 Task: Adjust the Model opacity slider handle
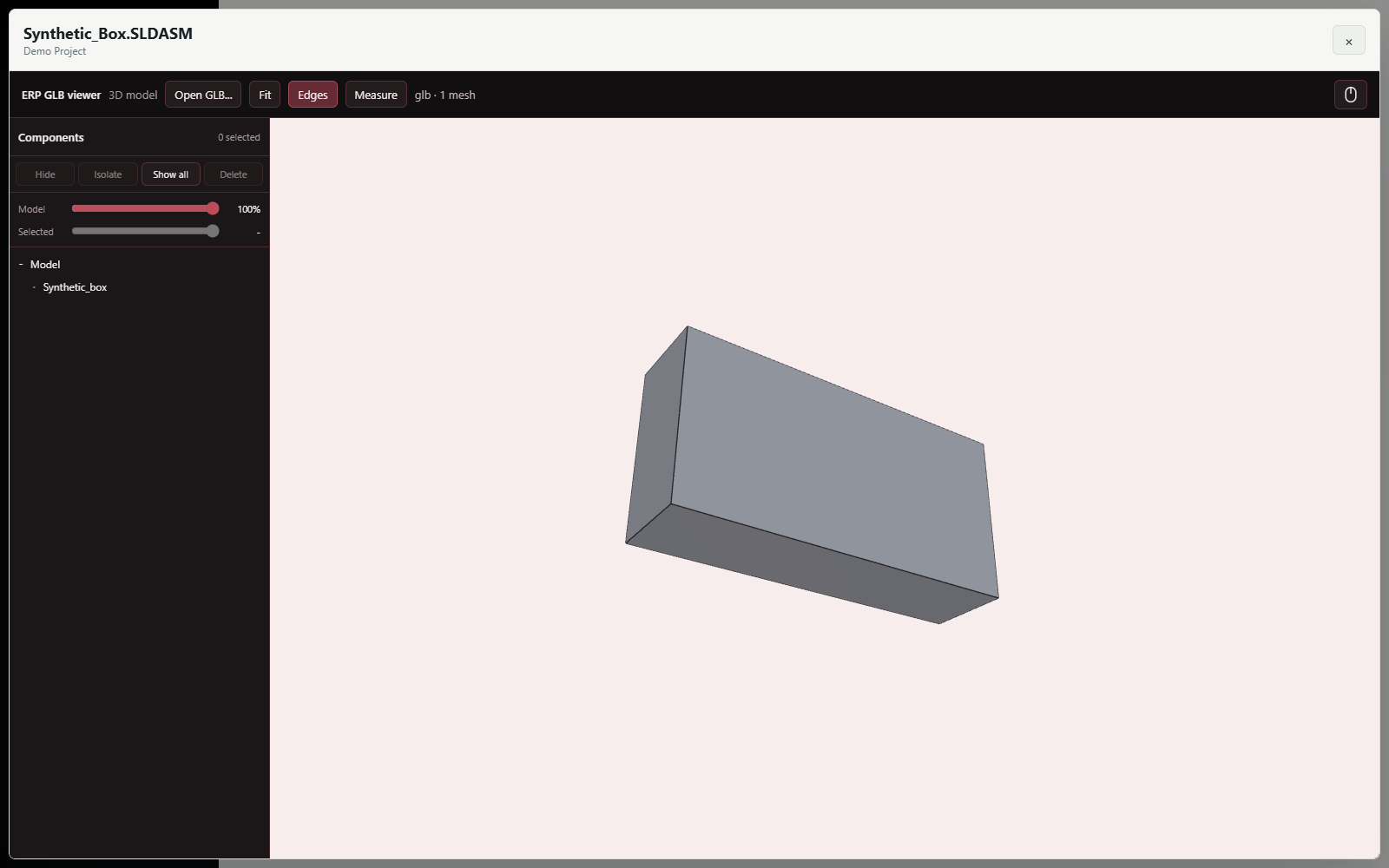tap(213, 208)
